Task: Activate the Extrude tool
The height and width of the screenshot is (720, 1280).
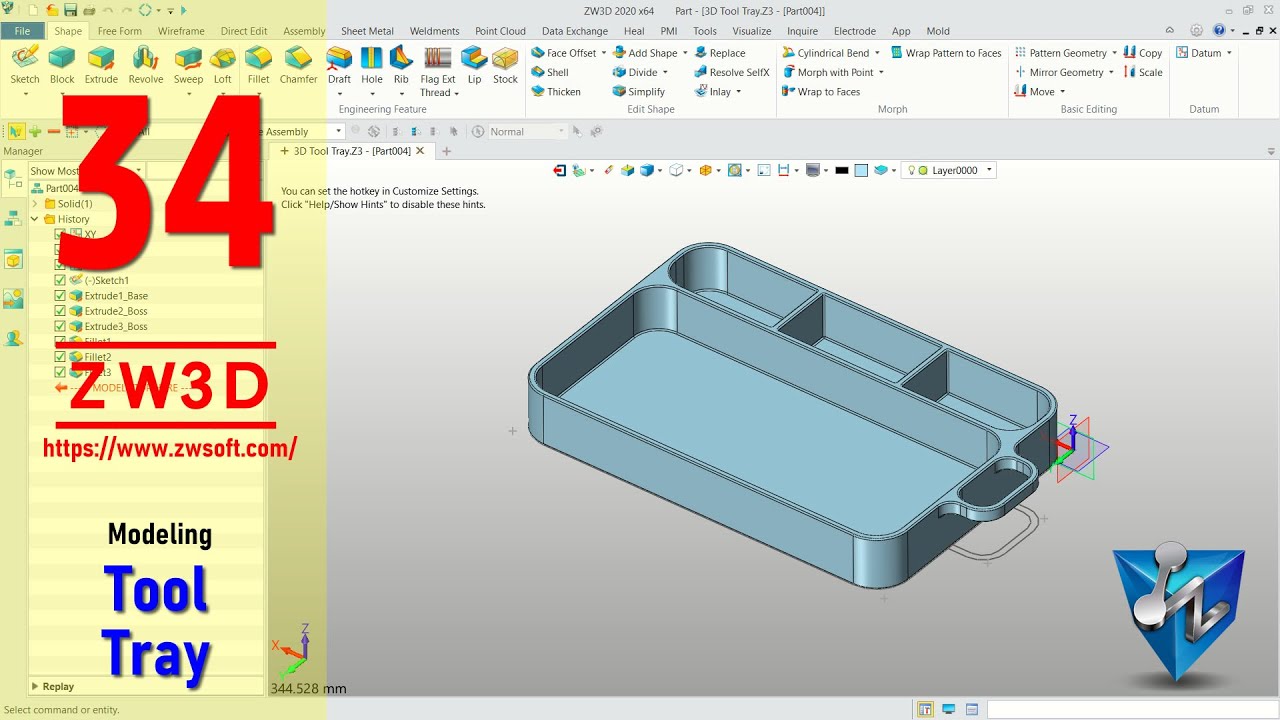Action: click(101, 65)
